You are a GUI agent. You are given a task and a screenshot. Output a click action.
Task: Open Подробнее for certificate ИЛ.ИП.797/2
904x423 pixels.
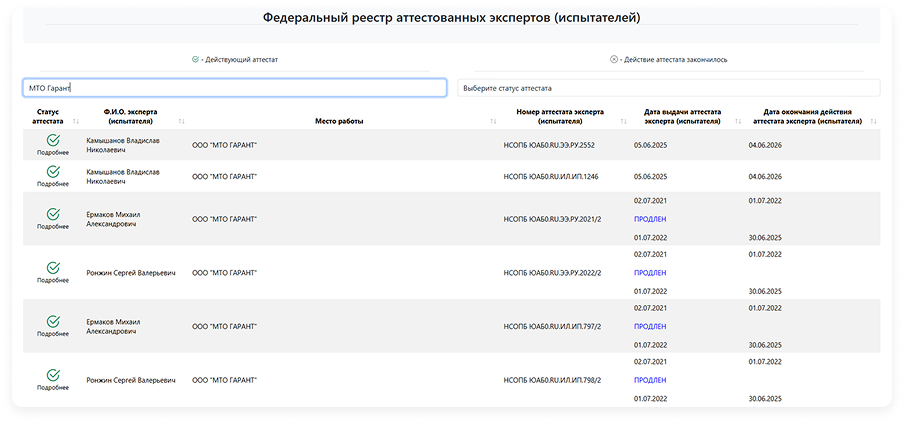(x=53, y=334)
